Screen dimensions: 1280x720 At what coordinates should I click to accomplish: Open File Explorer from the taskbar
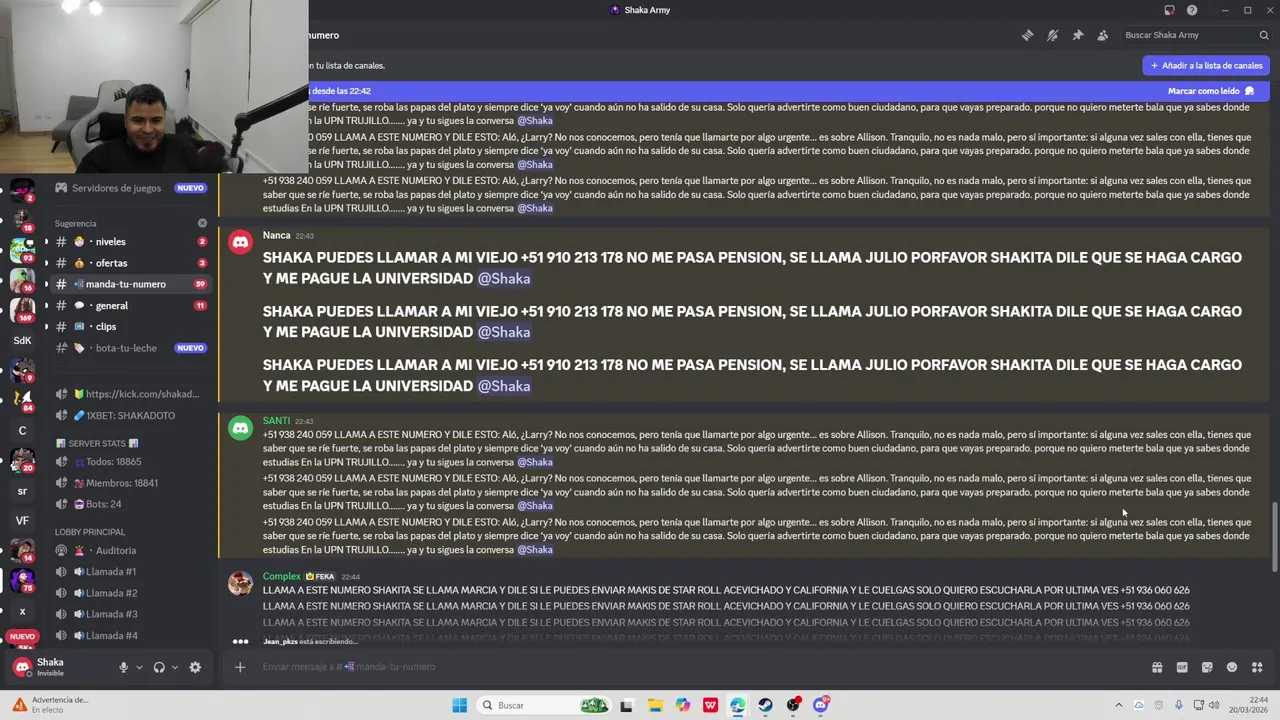[x=655, y=705]
